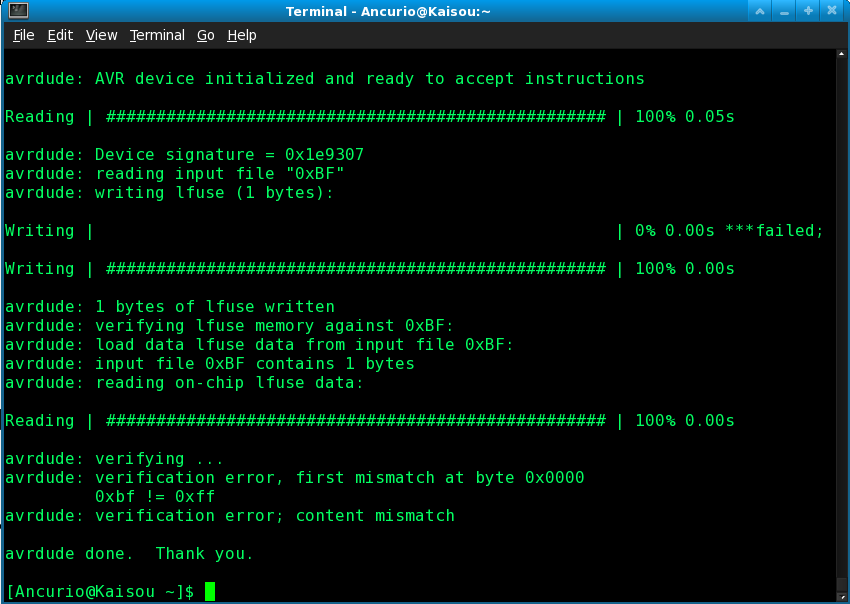Maximize the terminal window
The image size is (850, 604).
tap(808, 11)
